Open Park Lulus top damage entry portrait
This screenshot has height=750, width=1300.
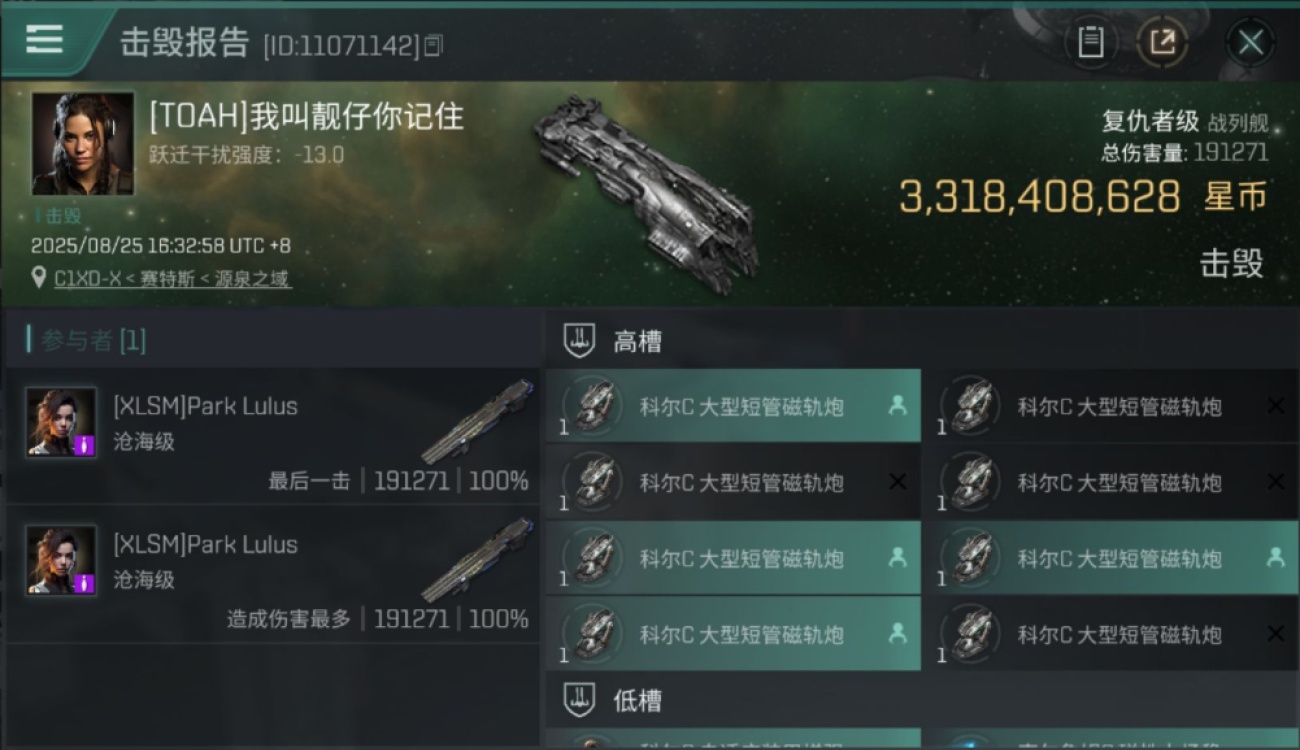point(62,560)
